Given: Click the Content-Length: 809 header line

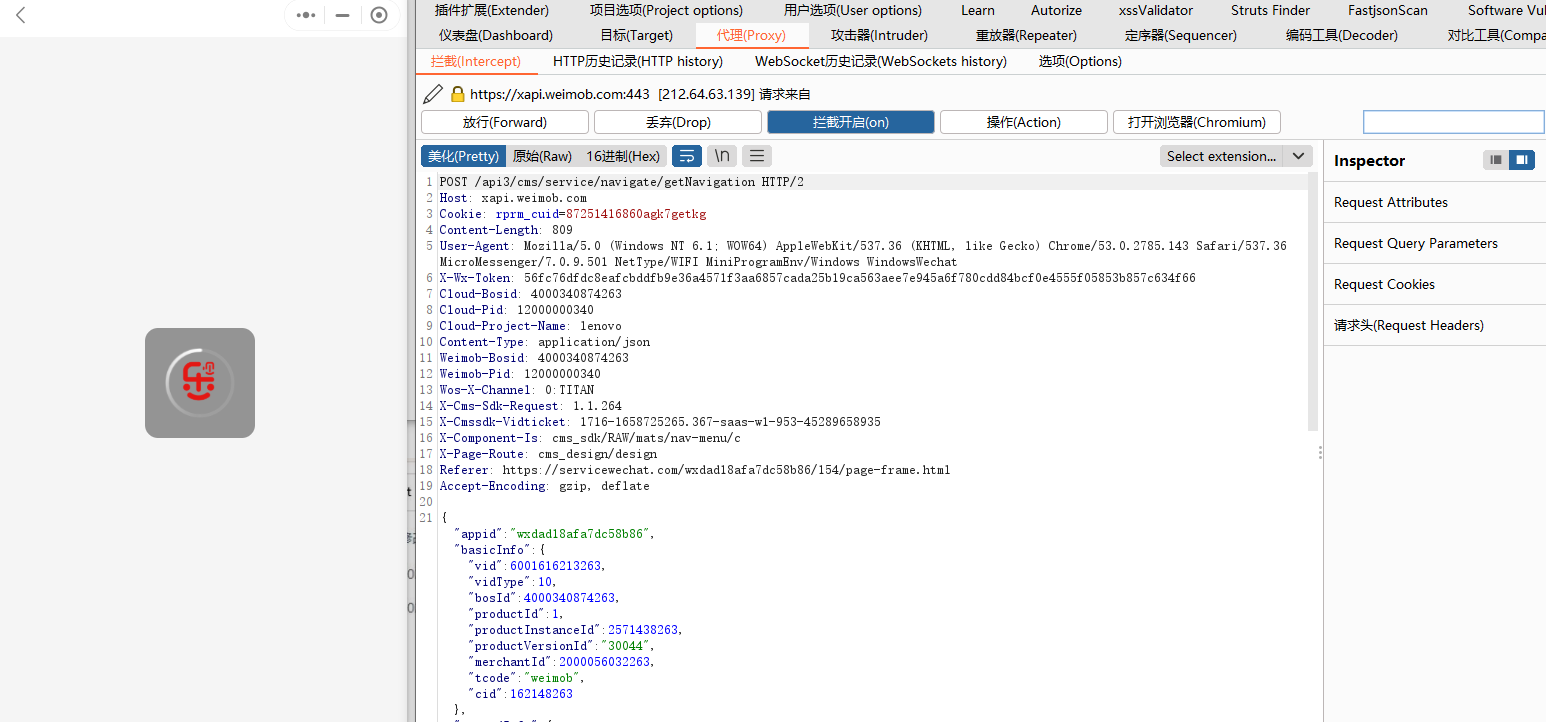Looking at the screenshot, I should pos(506,230).
